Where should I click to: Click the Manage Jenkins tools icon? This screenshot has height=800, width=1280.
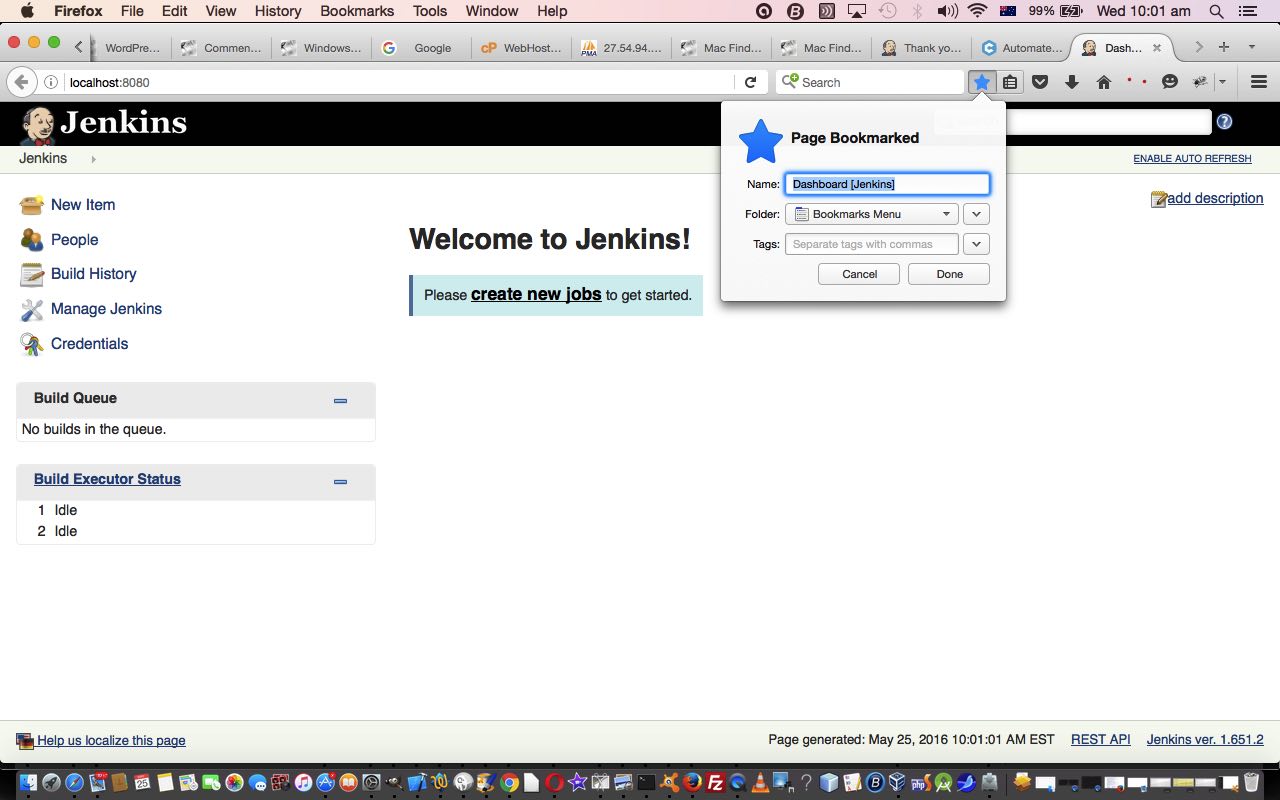pos(32,309)
